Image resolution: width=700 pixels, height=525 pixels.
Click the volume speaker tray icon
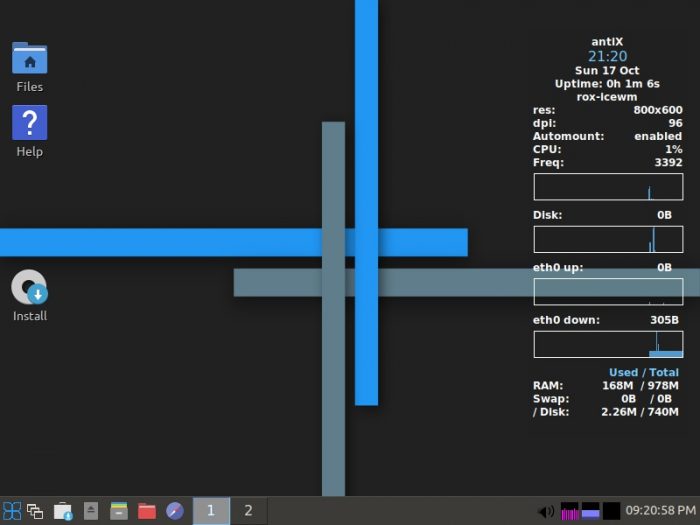point(546,511)
